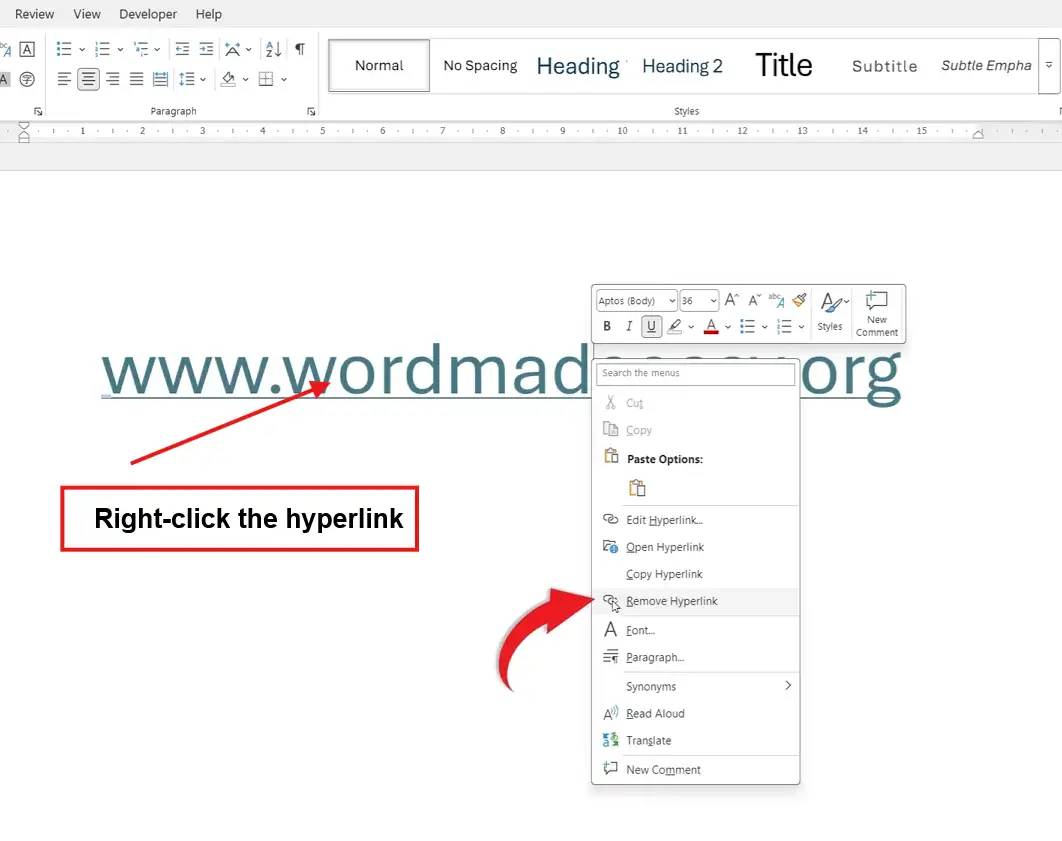Choose Open Hyperlink
This screenshot has height=841, width=1062.
696,547
